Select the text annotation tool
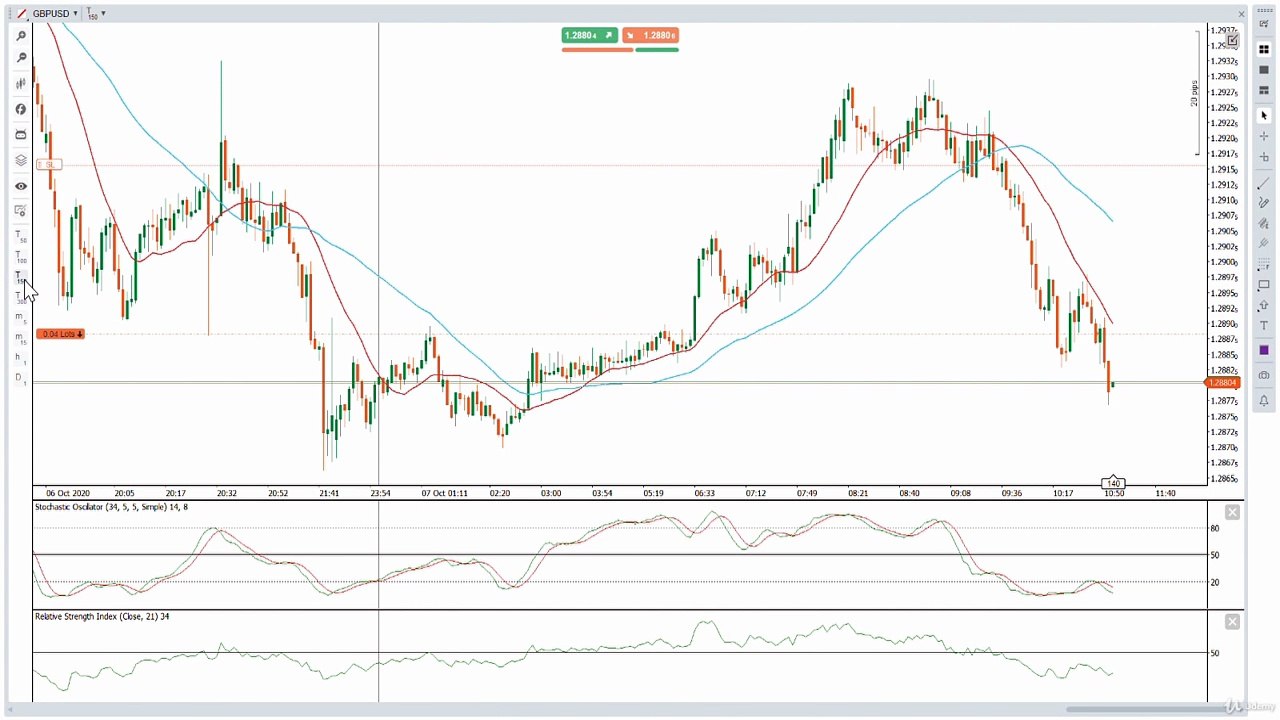This screenshot has height=720, width=1280. [x=1264, y=326]
